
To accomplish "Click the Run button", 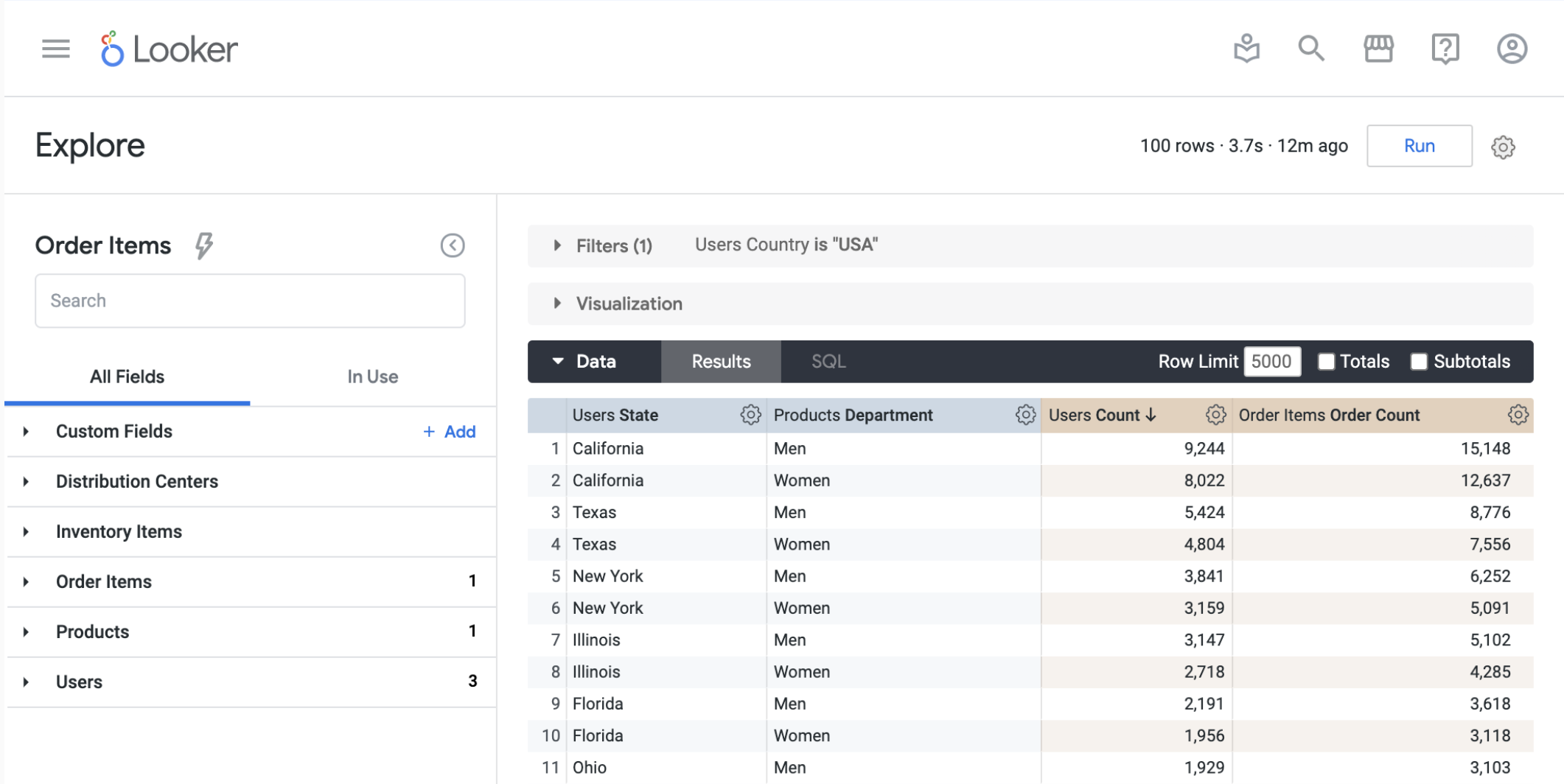I will [1418, 145].
